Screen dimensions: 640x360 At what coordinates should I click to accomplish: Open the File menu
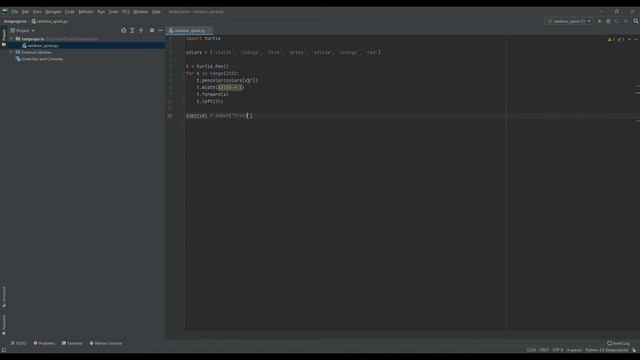click(14, 12)
